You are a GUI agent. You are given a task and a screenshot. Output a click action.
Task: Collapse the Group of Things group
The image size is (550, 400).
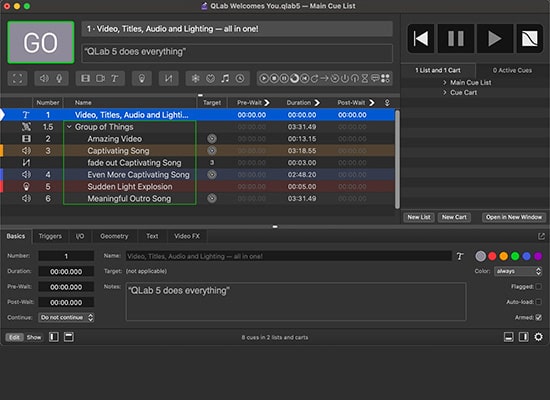(69, 127)
